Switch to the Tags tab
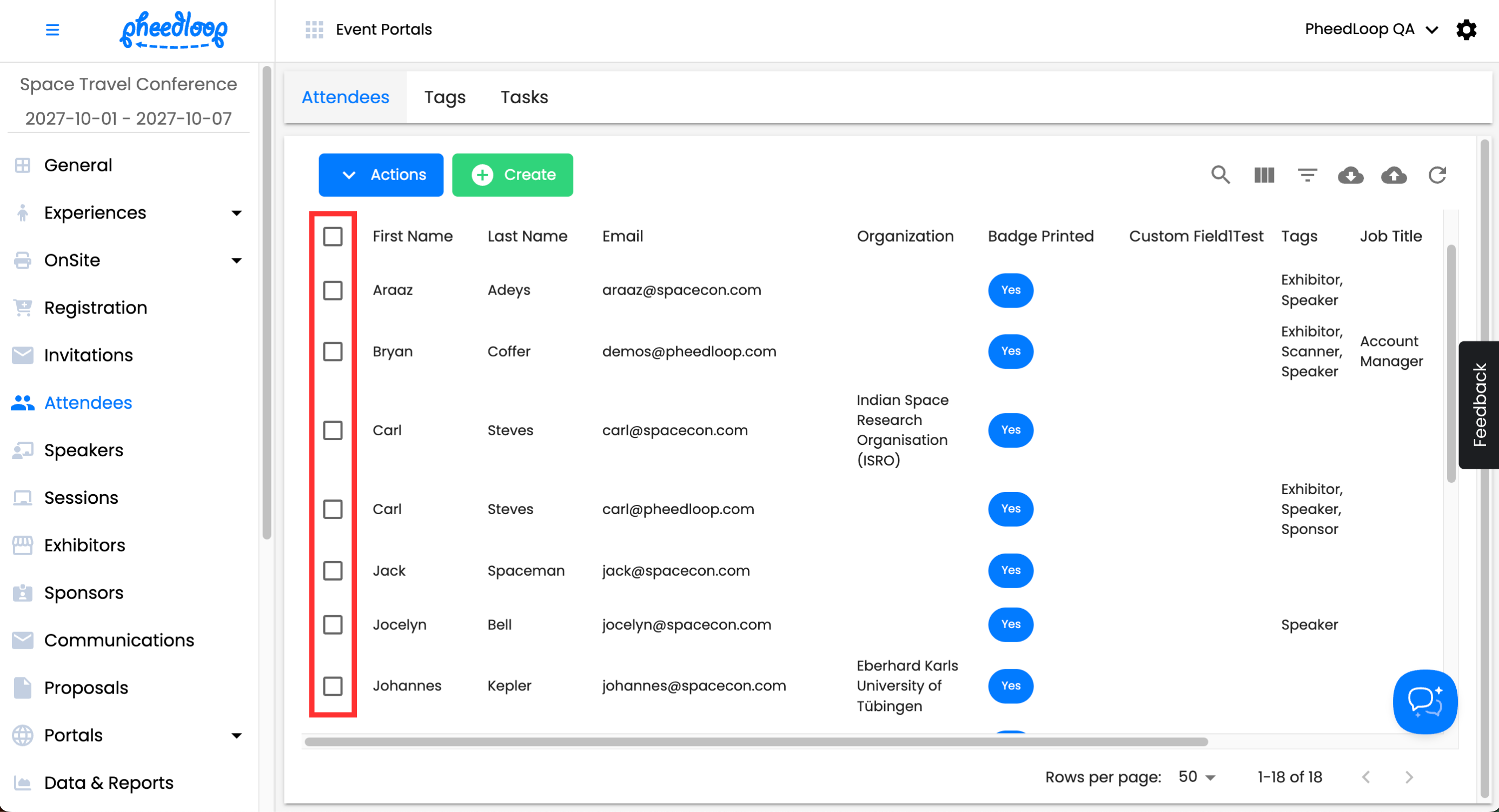1499x812 pixels. coord(445,97)
